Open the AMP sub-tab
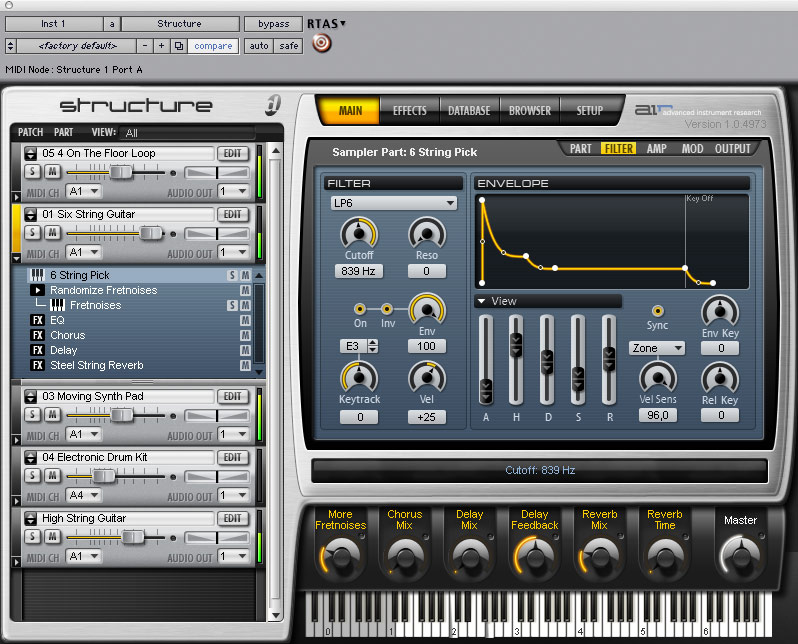Image resolution: width=798 pixels, height=644 pixels. click(657, 149)
